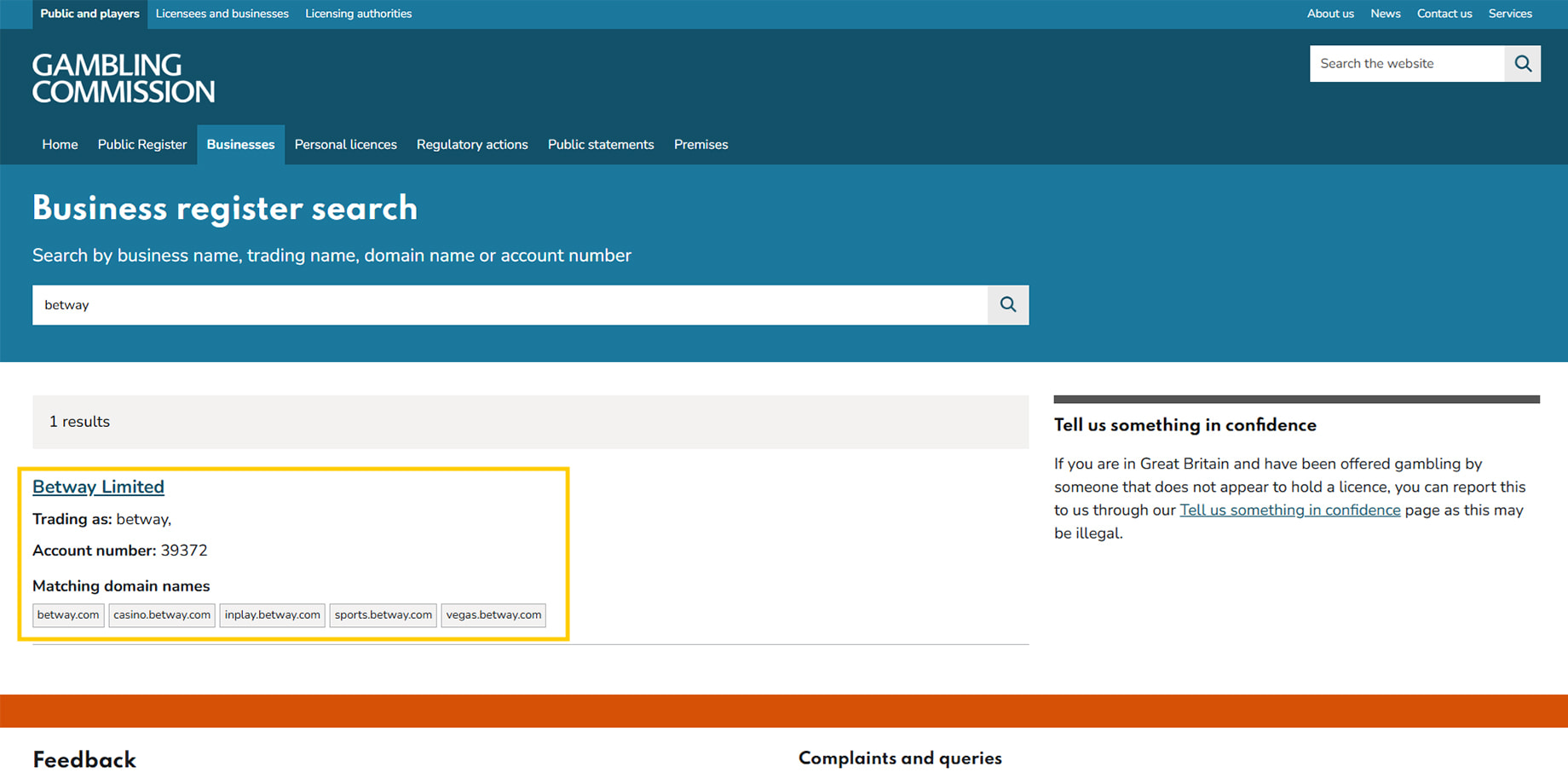Switch to Licensing authorities section
Image resolution: width=1568 pixels, height=784 pixels.
tap(358, 14)
